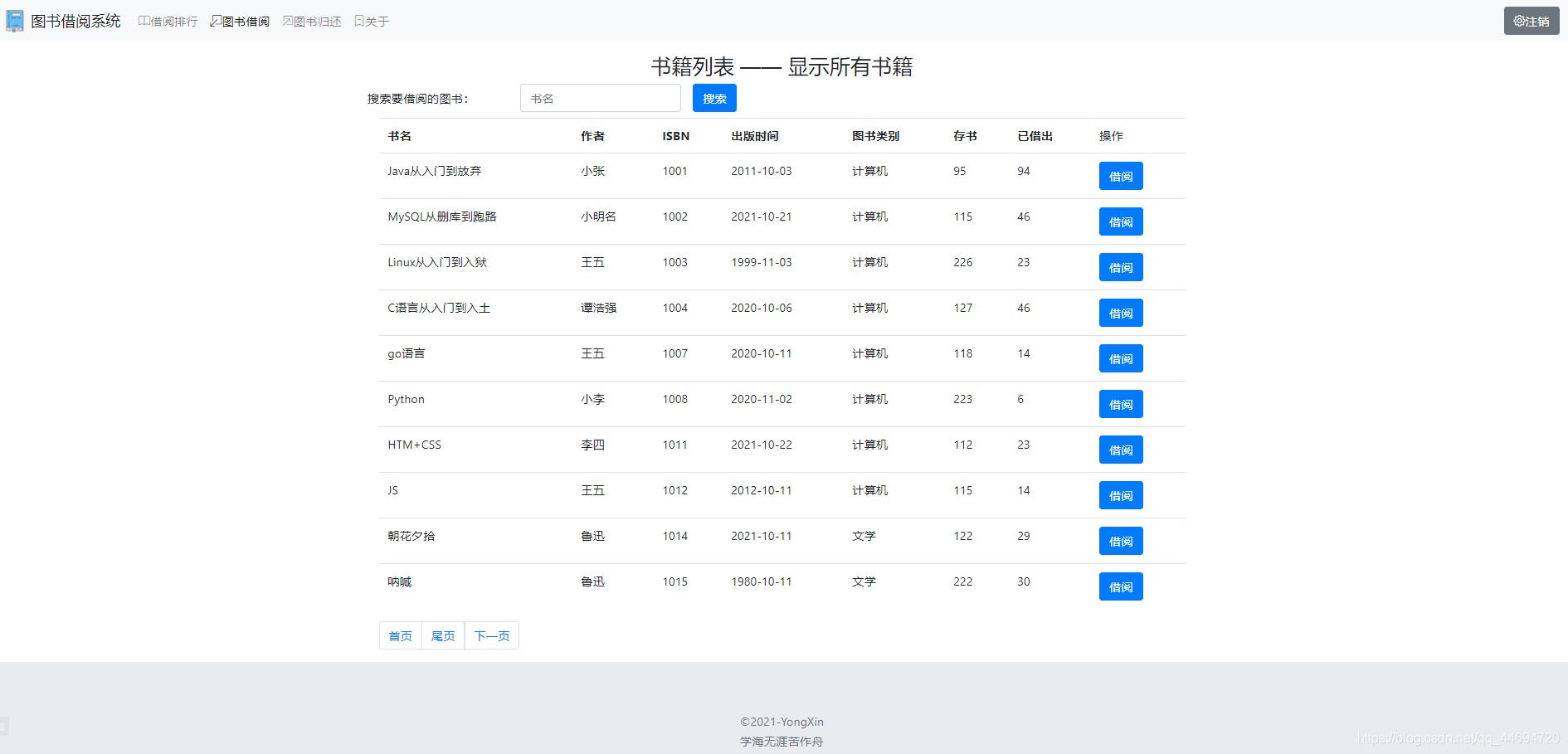Borrow 朝花夕拾 by 鲁迅
This screenshot has width=1568, height=754.
(1121, 541)
